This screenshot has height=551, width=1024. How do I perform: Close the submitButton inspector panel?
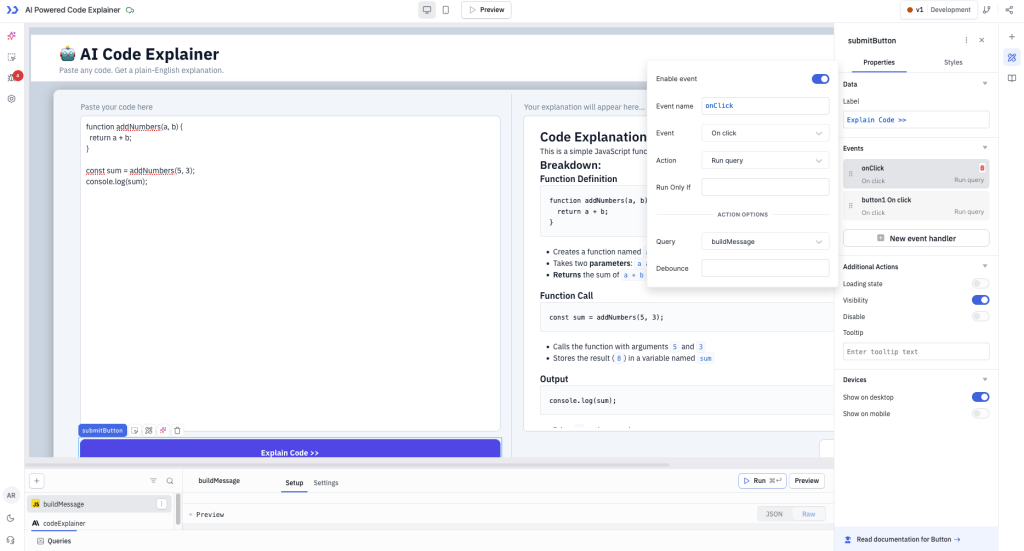pyautogui.click(x=982, y=40)
